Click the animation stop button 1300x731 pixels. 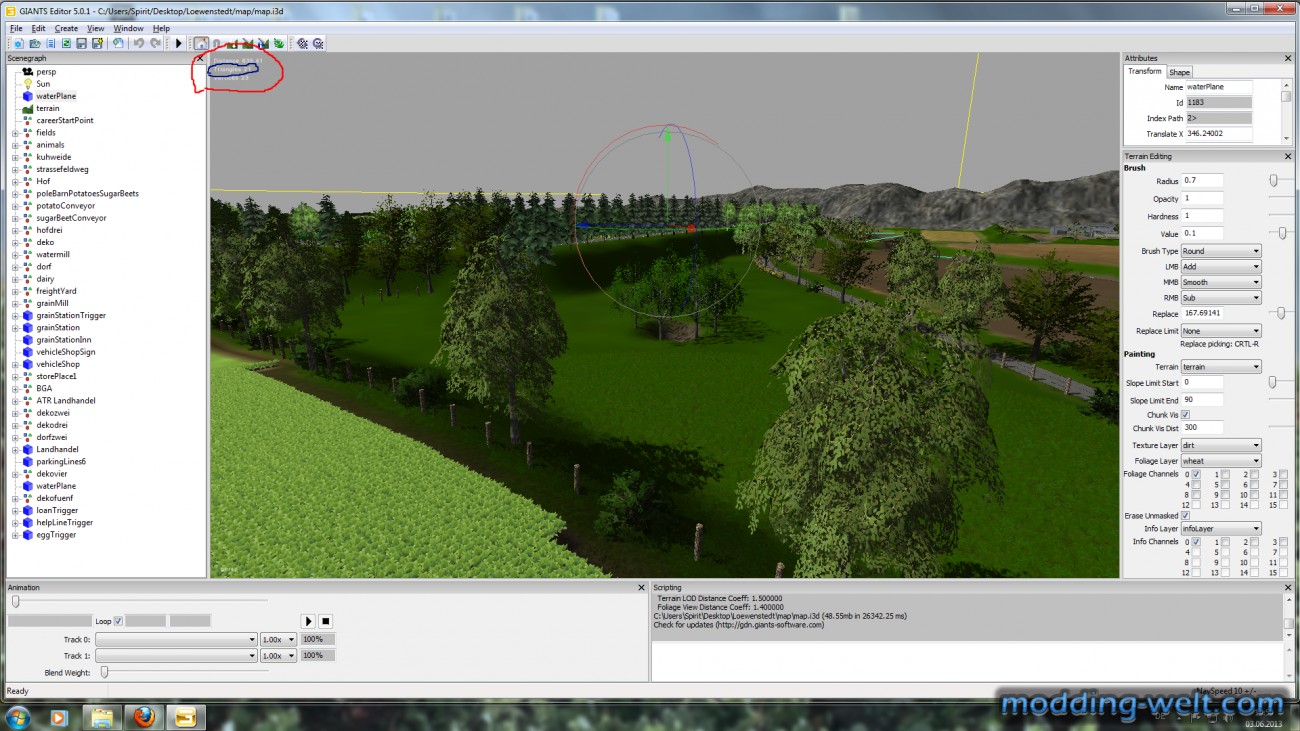[x=326, y=621]
